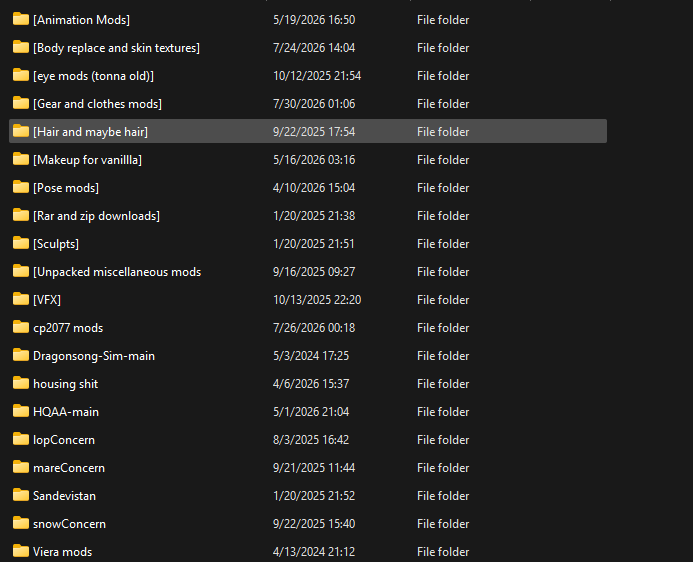693x562 pixels.
Task: Click the Dragonsong-Sim-main folder icon
Action: (21, 355)
